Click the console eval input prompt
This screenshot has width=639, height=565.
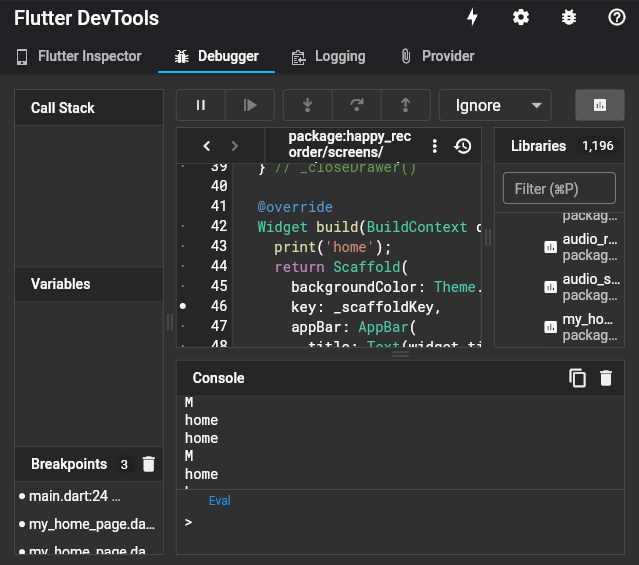pos(399,523)
